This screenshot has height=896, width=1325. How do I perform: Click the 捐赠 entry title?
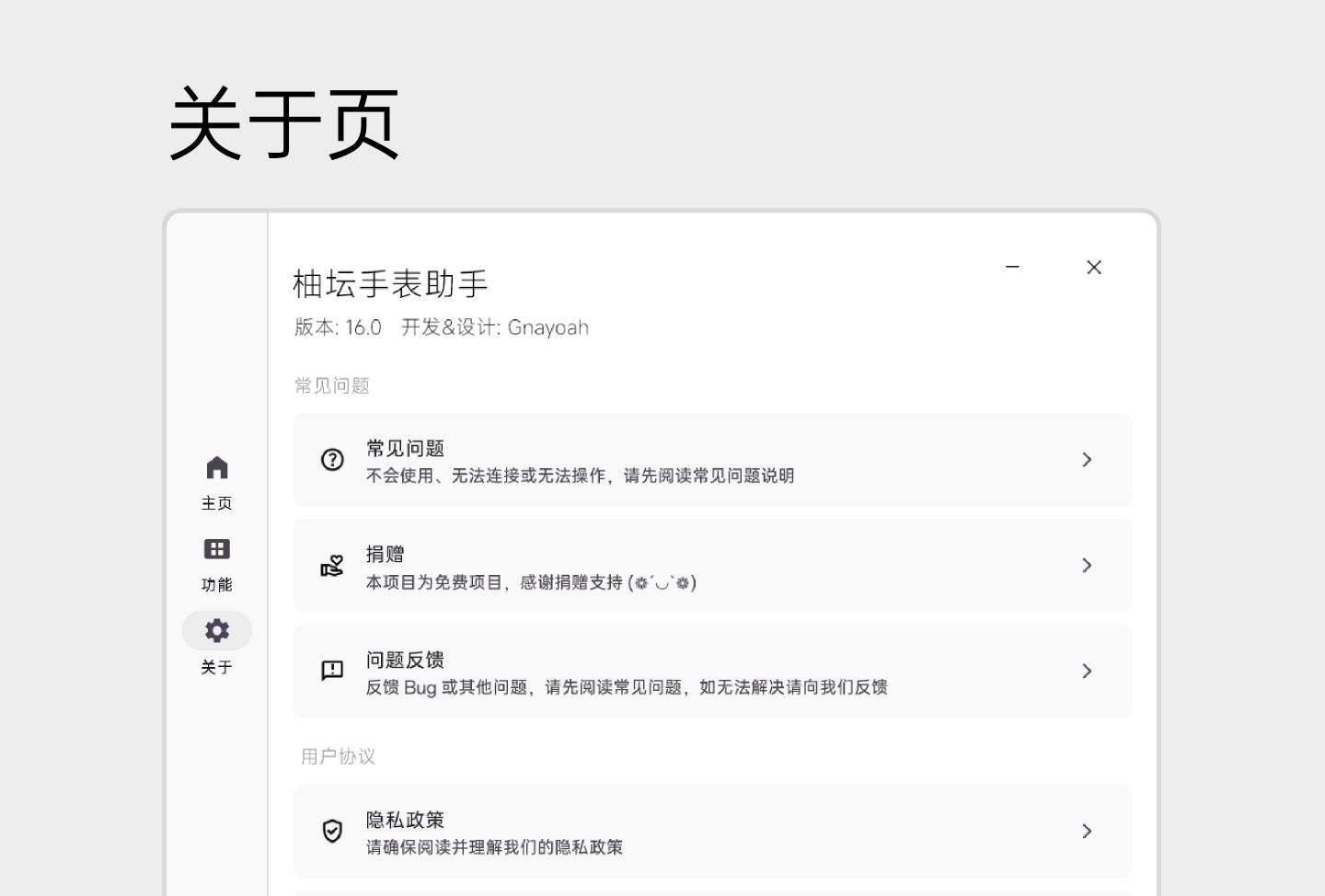[385, 554]
